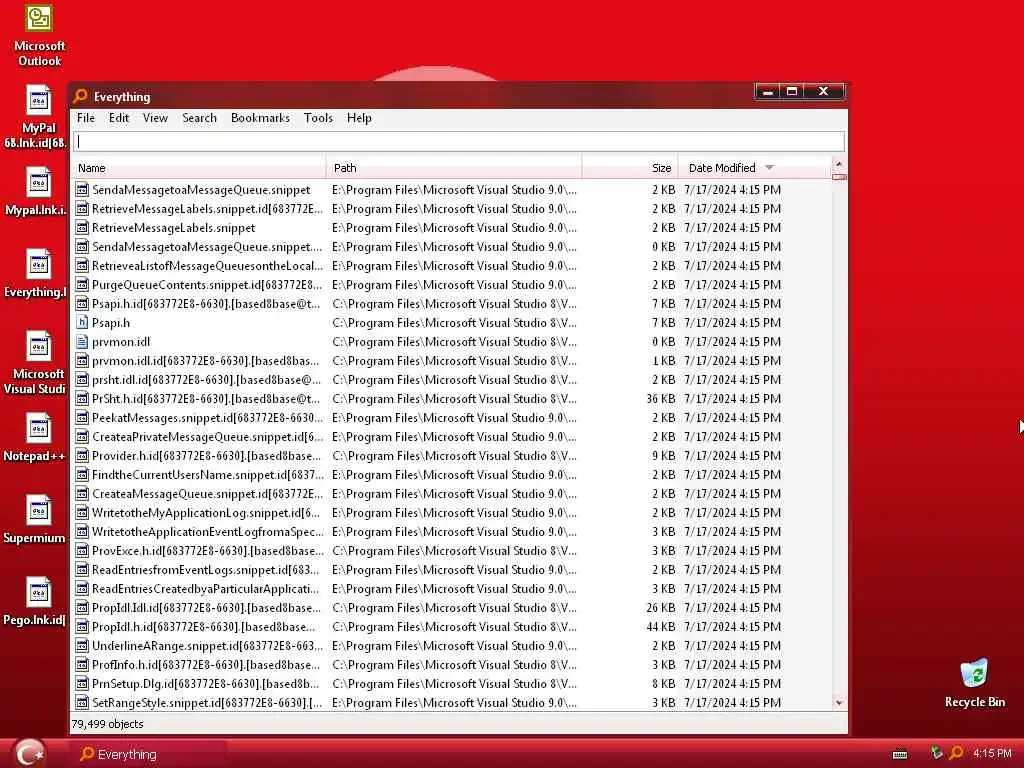
Task: Select the Mypal.lnk.i desktop icon
Action: 37,192
